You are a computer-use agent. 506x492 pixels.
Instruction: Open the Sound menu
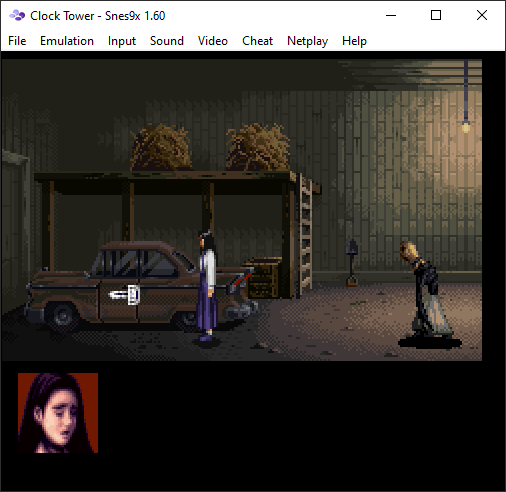pos(167,41)
